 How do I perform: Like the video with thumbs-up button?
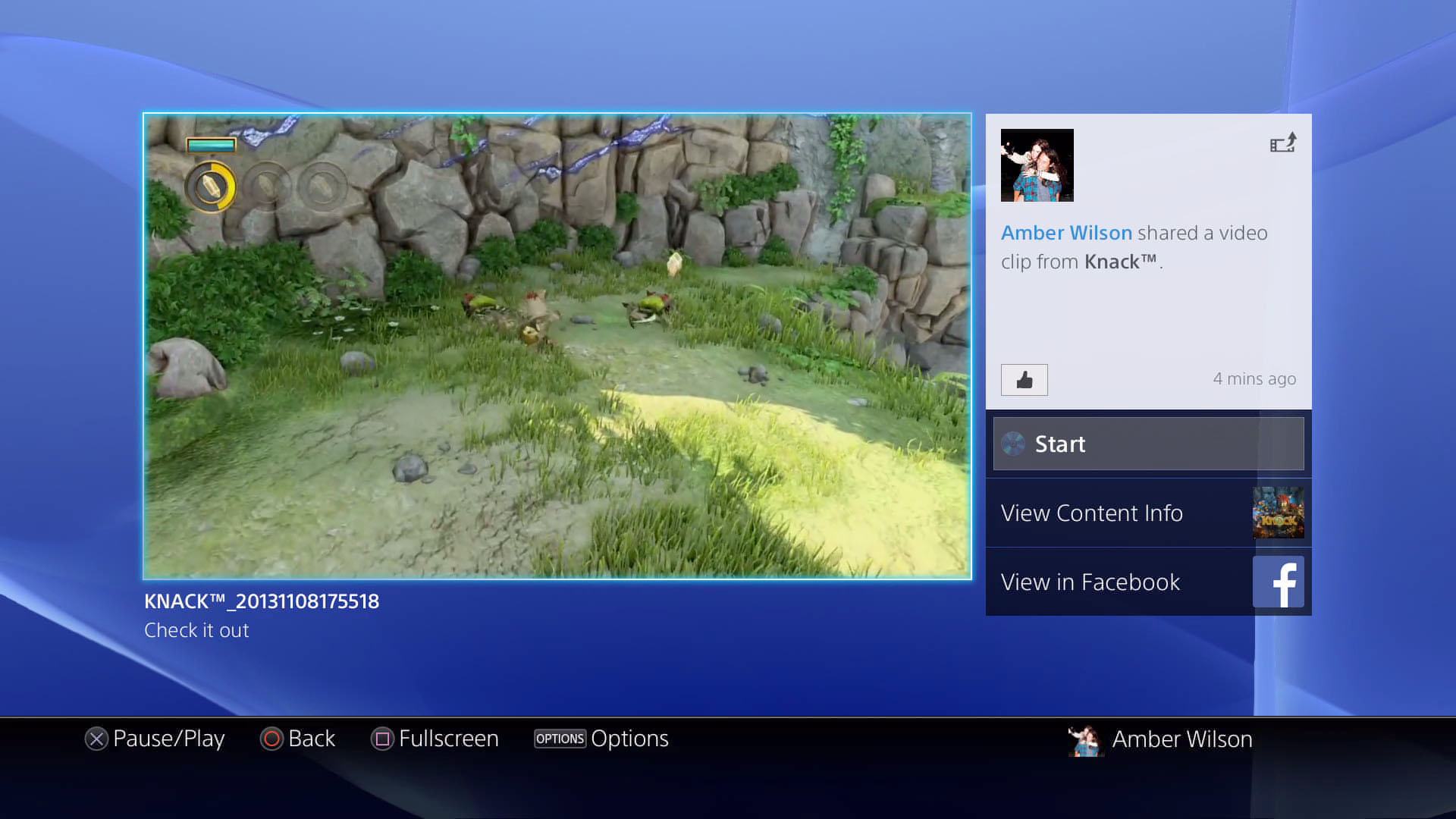pyautogui.click(x=1025, y=380)
